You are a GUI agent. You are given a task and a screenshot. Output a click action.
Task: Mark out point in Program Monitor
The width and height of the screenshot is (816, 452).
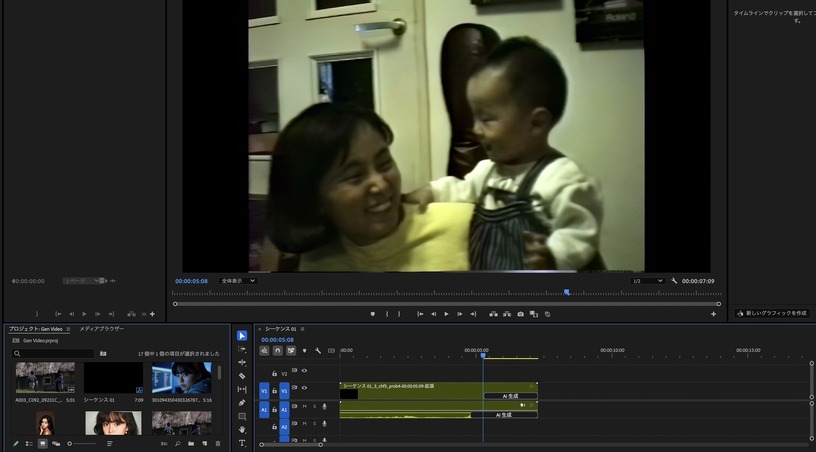(x=399, y=314)
